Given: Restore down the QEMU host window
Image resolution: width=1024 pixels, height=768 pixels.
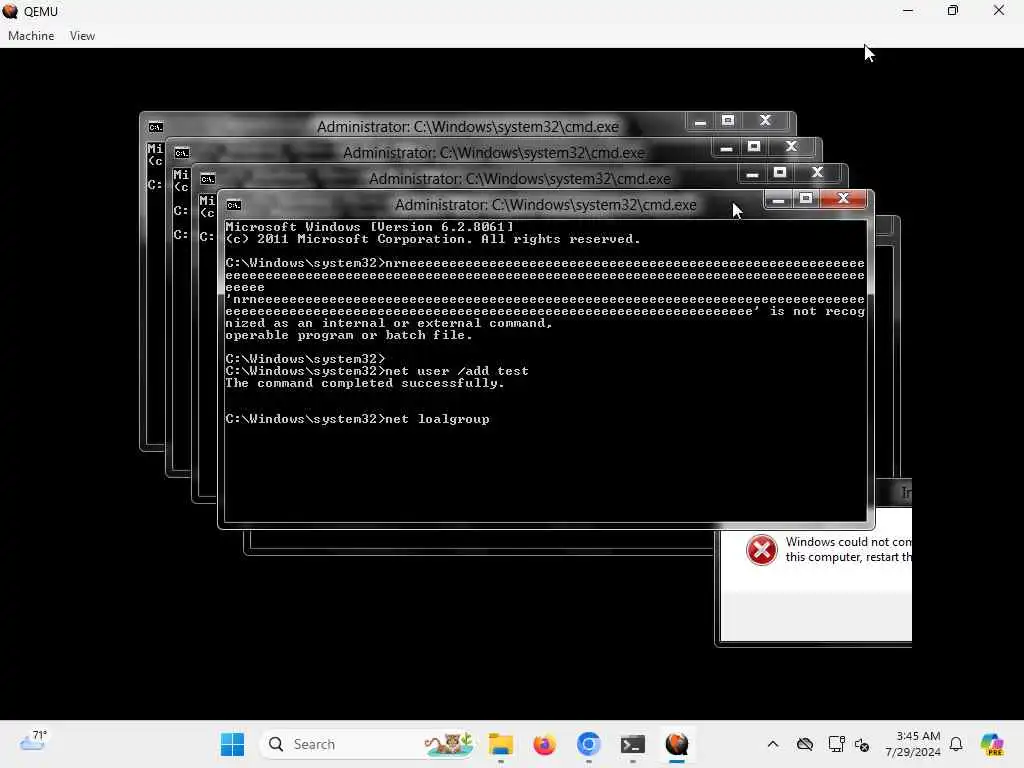Looking at the screenshot, I should click(953, 10).
